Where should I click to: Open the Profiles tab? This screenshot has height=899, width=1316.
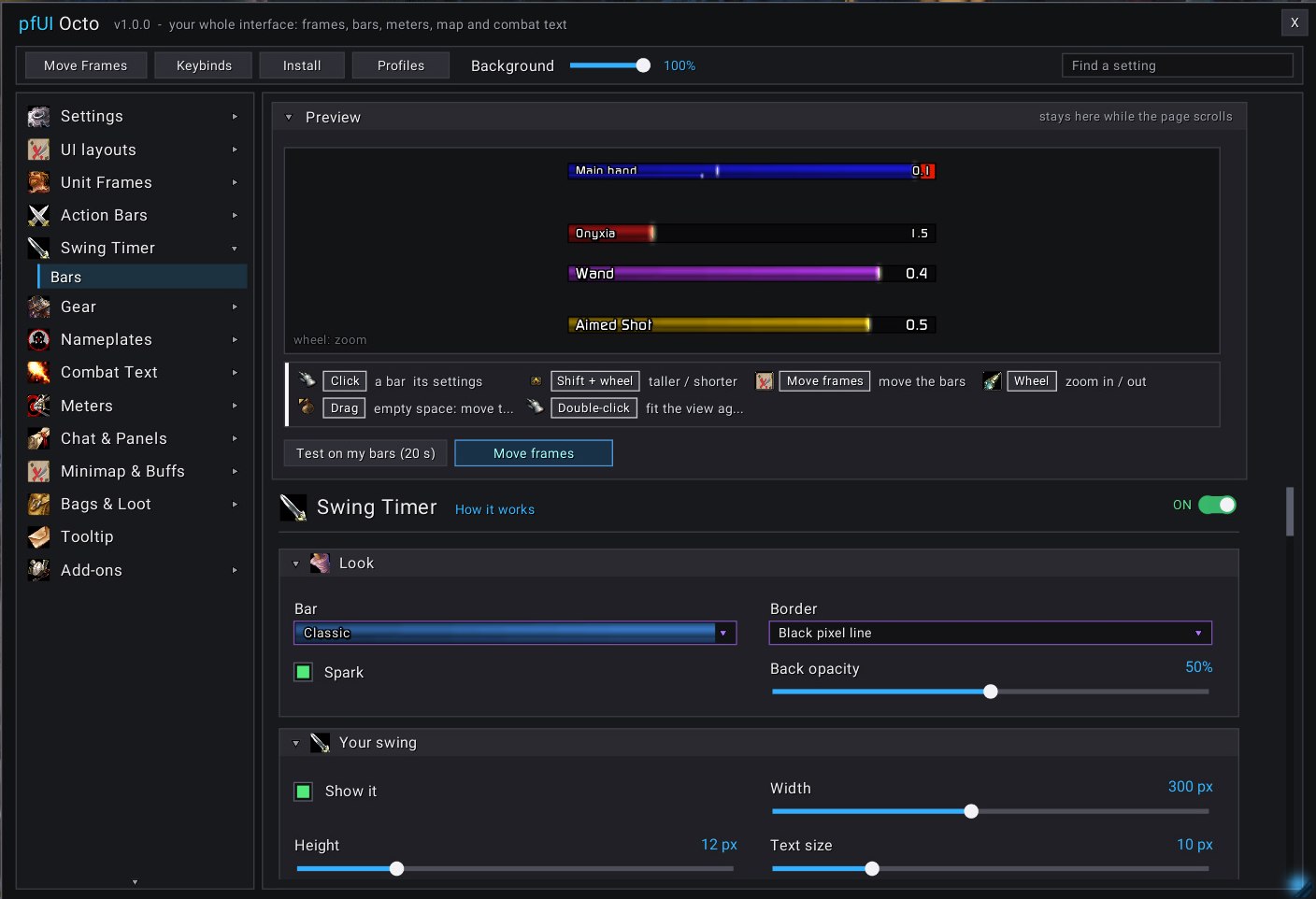401,65
